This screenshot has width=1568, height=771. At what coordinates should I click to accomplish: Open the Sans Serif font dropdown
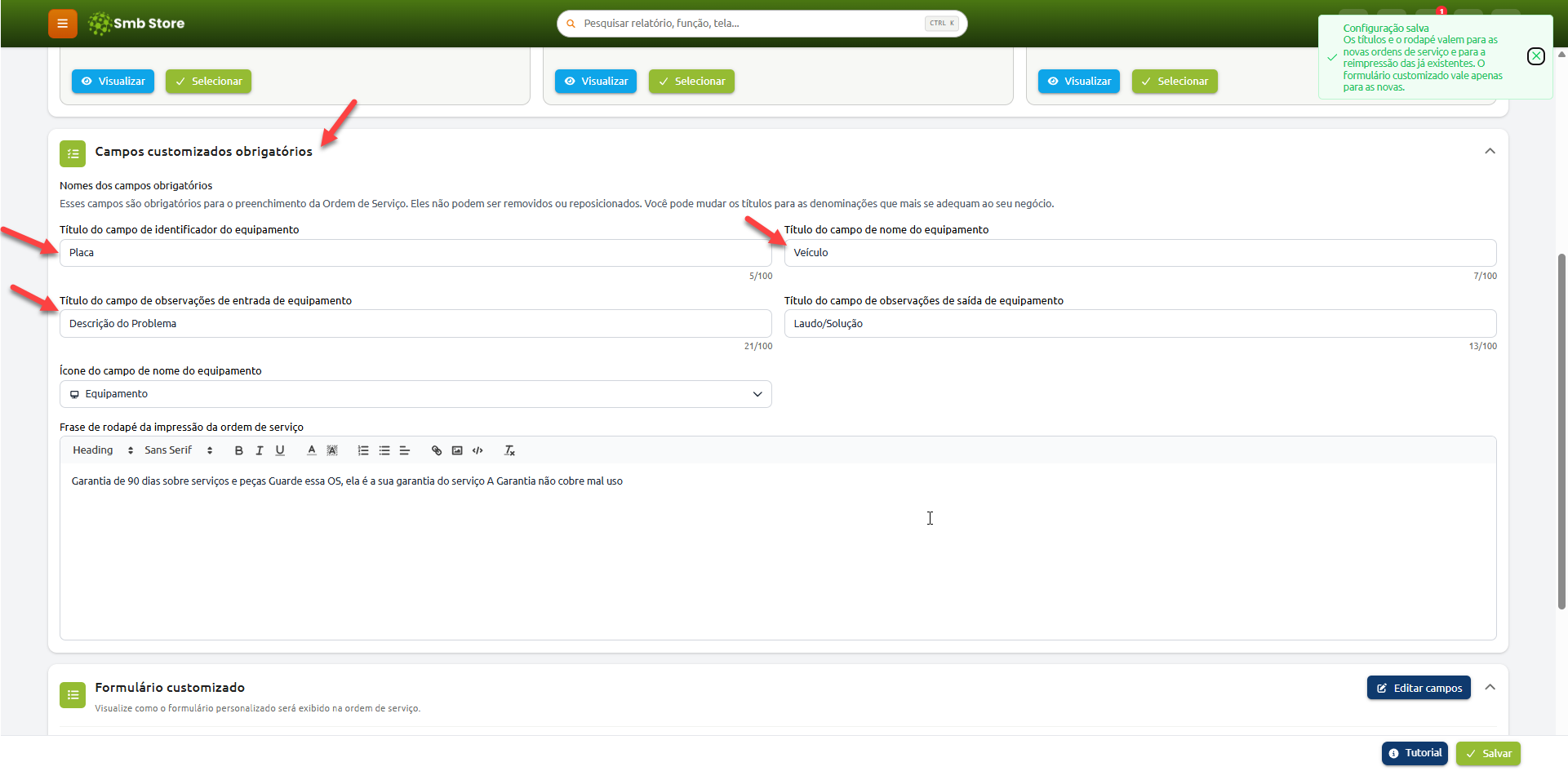(179, 450)
